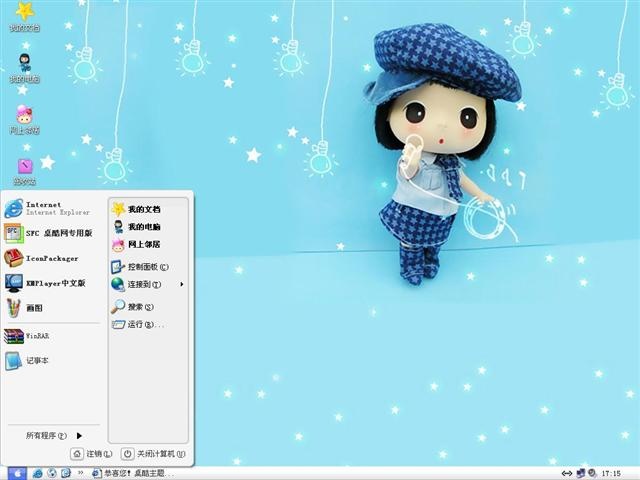The width and height of the screenshot is (640, 480).
Task: Choose 运行 run menu item
Action: (148, 325)
